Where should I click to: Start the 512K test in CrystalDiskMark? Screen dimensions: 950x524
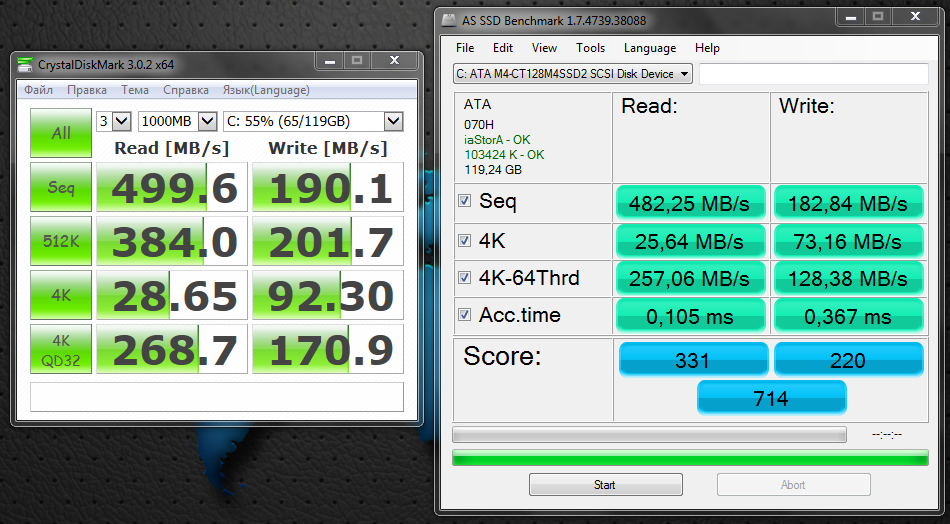pyautogui.click(x=61, y=240)
